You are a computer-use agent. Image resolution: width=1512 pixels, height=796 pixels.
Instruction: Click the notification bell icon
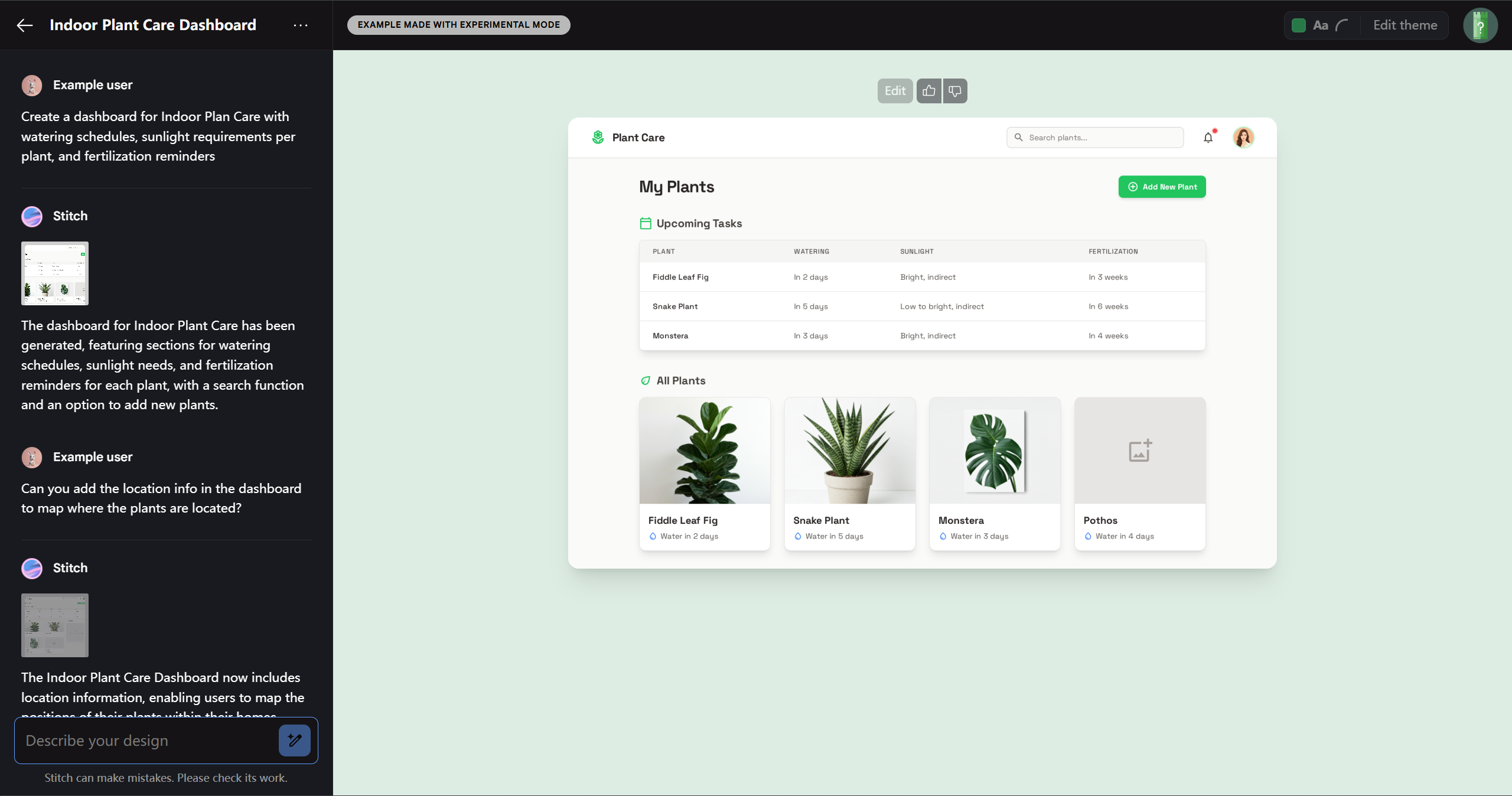[1208, 138]
